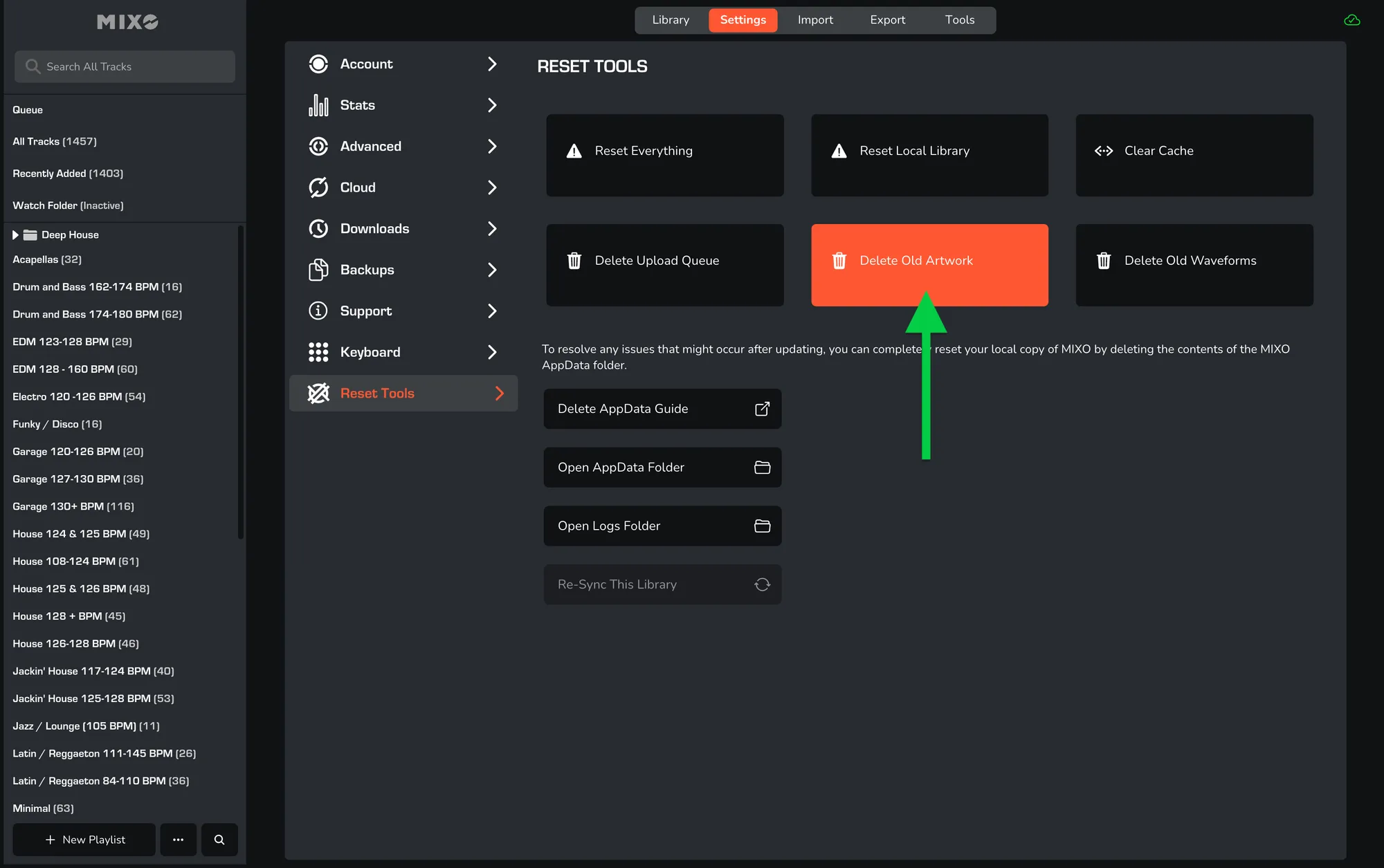
Task: Open the Export tab
Action: pos(887,20)
